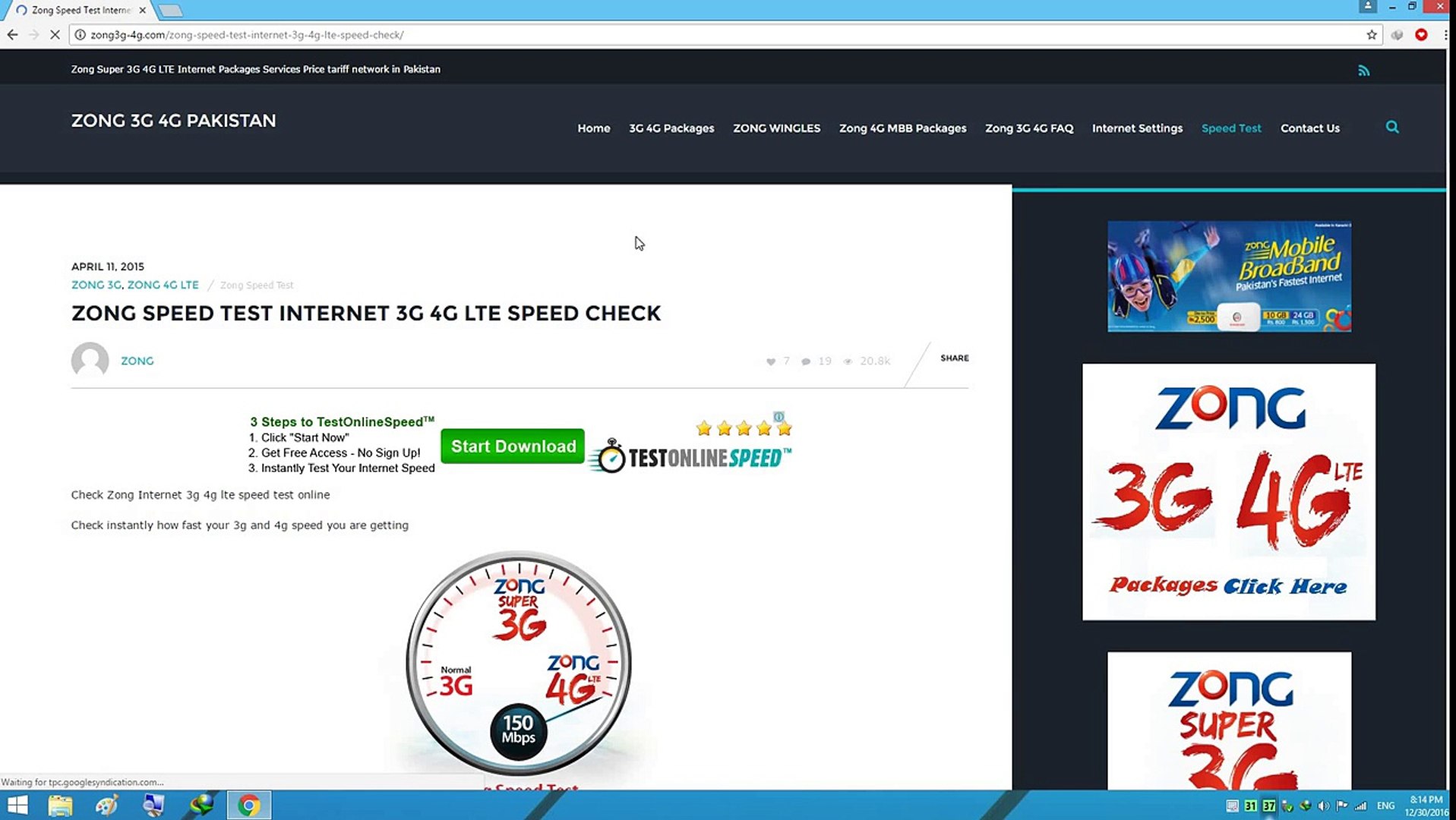
Task: Select the Home menu item
Action: pos(593,128)
